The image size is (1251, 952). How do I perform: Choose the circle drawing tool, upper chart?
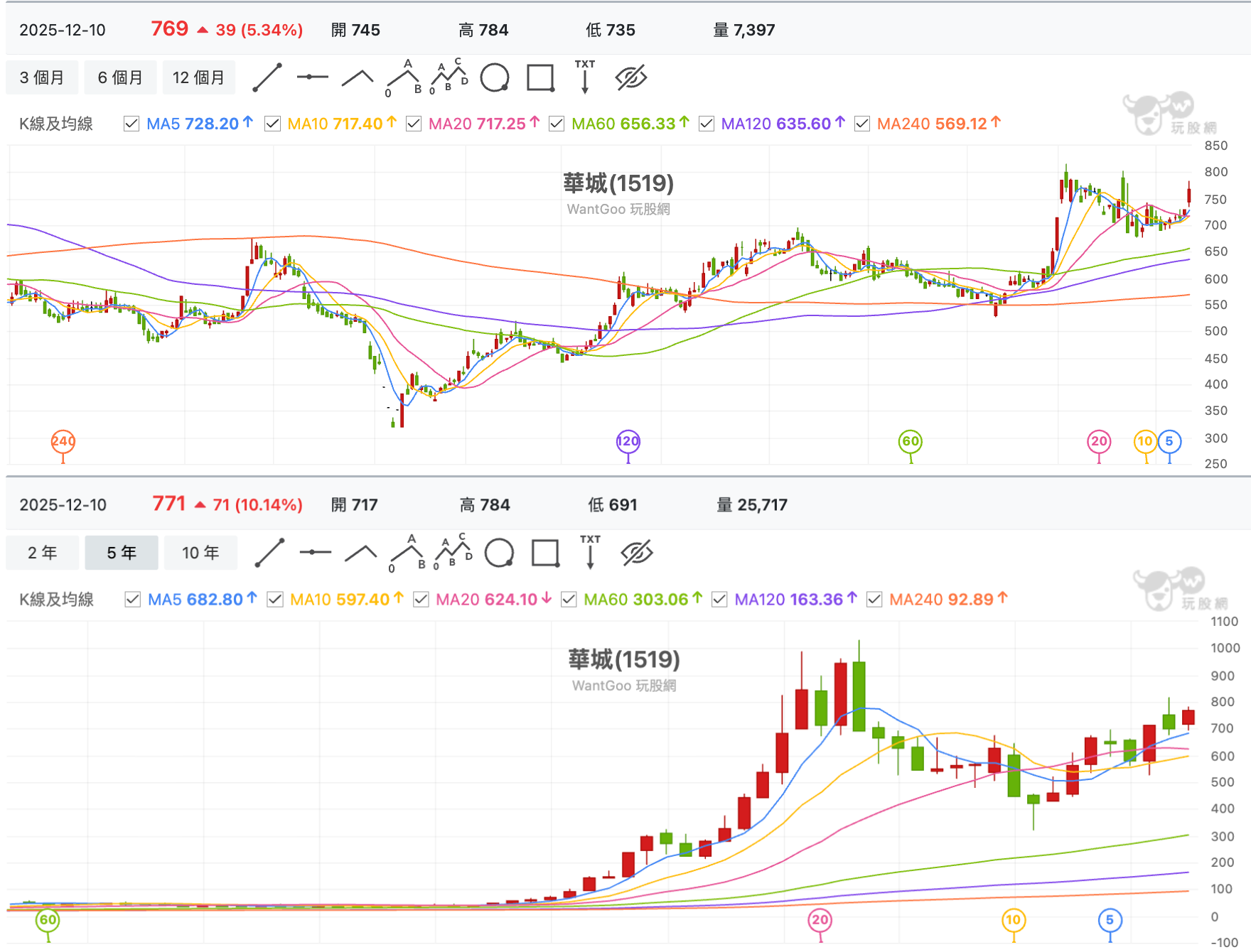pos(495,77)
